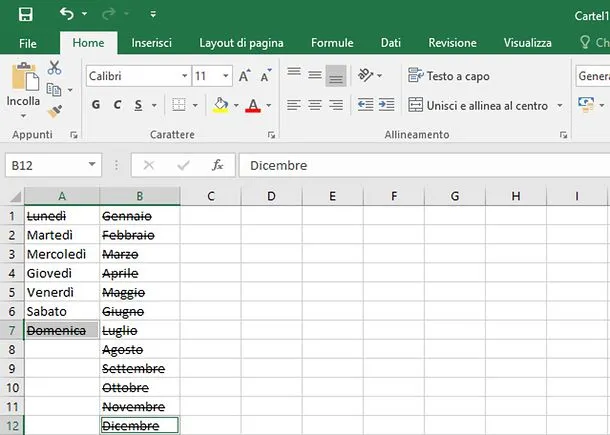Screen dimensions: 610x435
Task: Click the text orientation icon
Action: pos(365,75)
